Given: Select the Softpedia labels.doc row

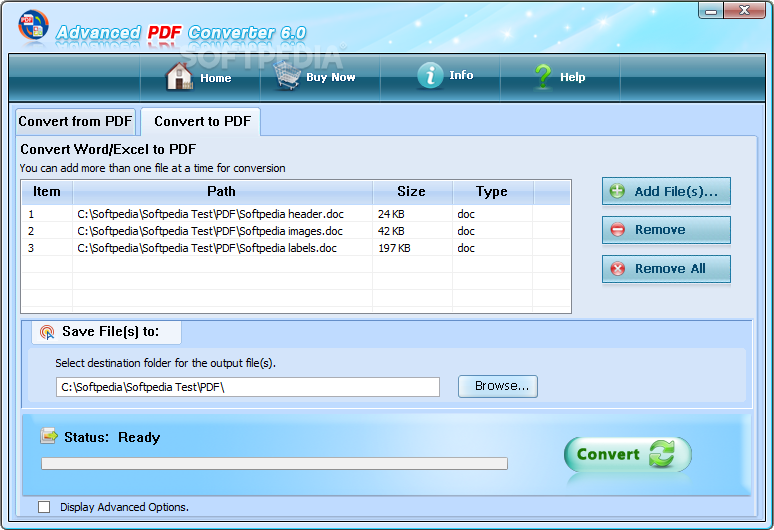Looking at the screenshot, I should click(296, 248).
